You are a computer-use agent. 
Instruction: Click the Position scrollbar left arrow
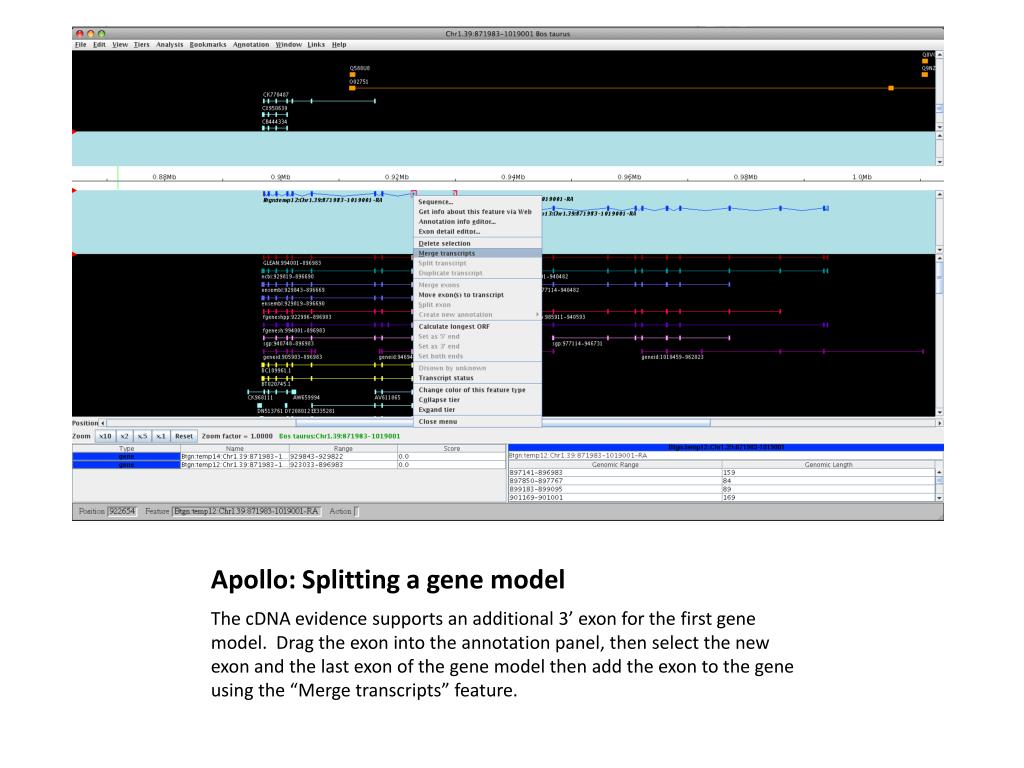[103, 423]
